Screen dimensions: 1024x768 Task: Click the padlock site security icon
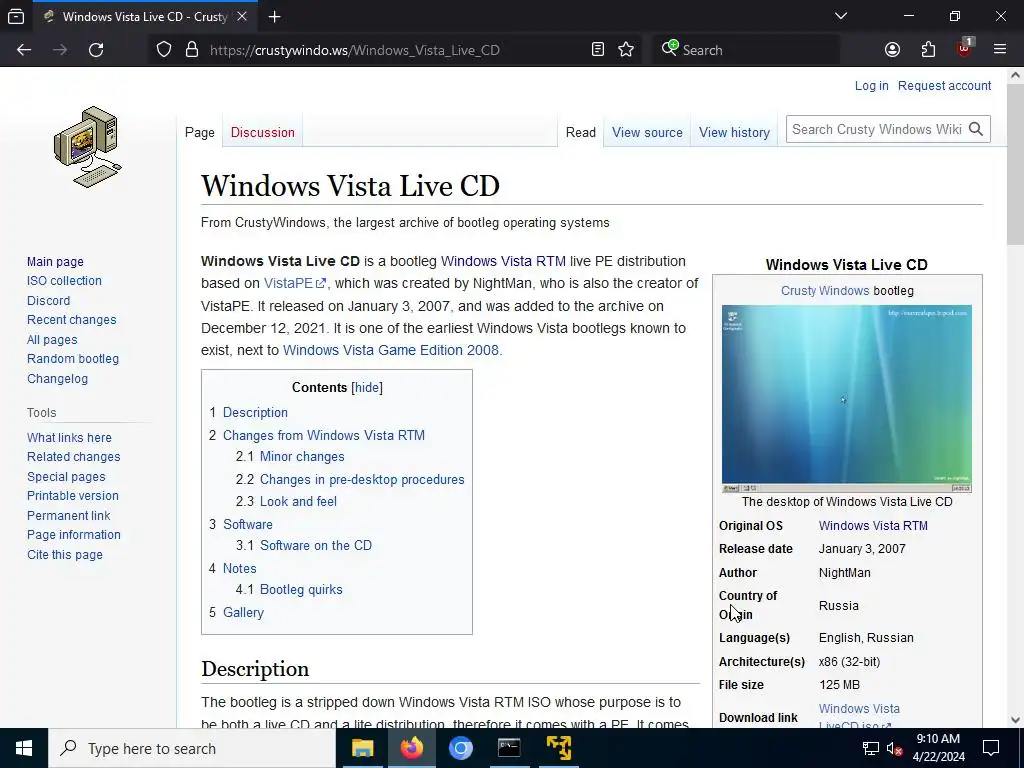[x=191, y=50]
